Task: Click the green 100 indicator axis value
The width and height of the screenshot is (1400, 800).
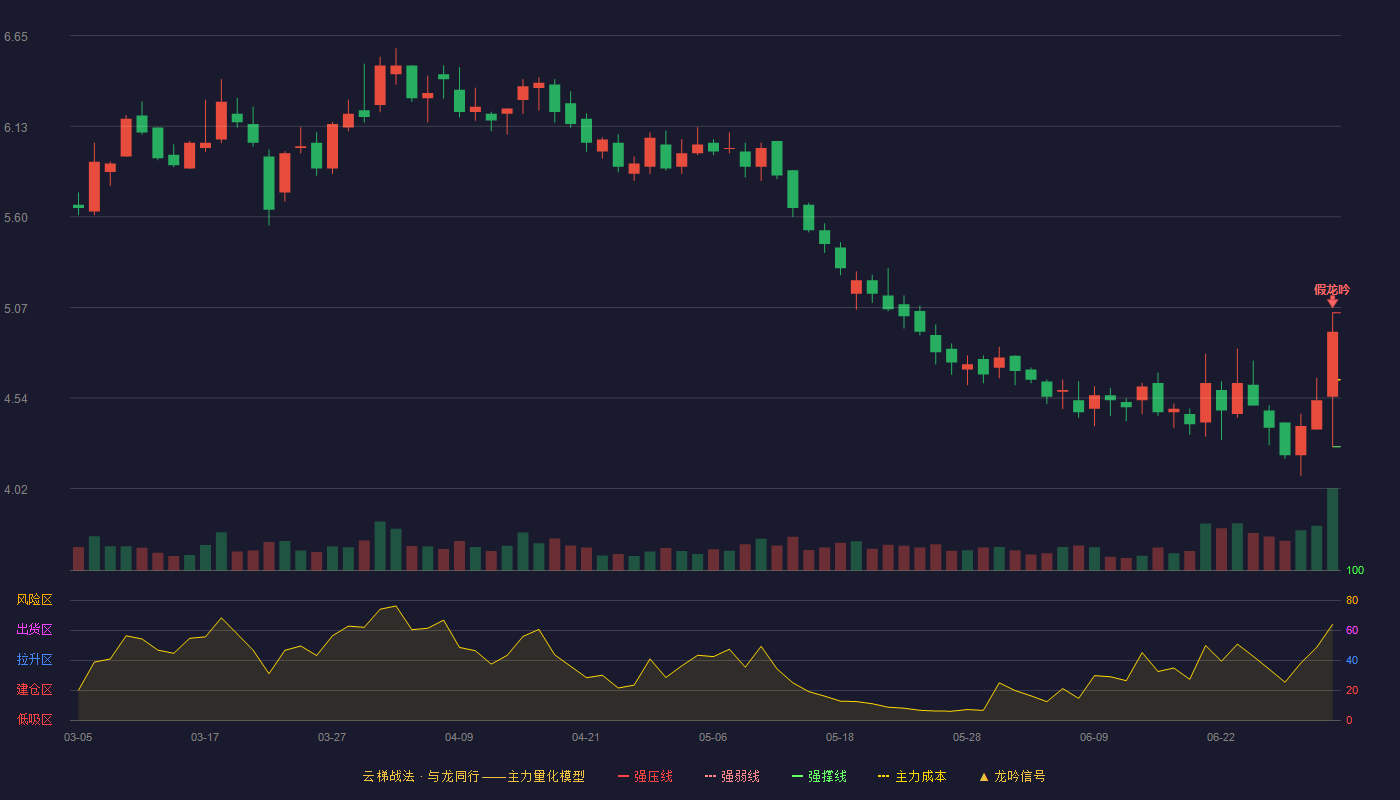Action: [1355, 570]
